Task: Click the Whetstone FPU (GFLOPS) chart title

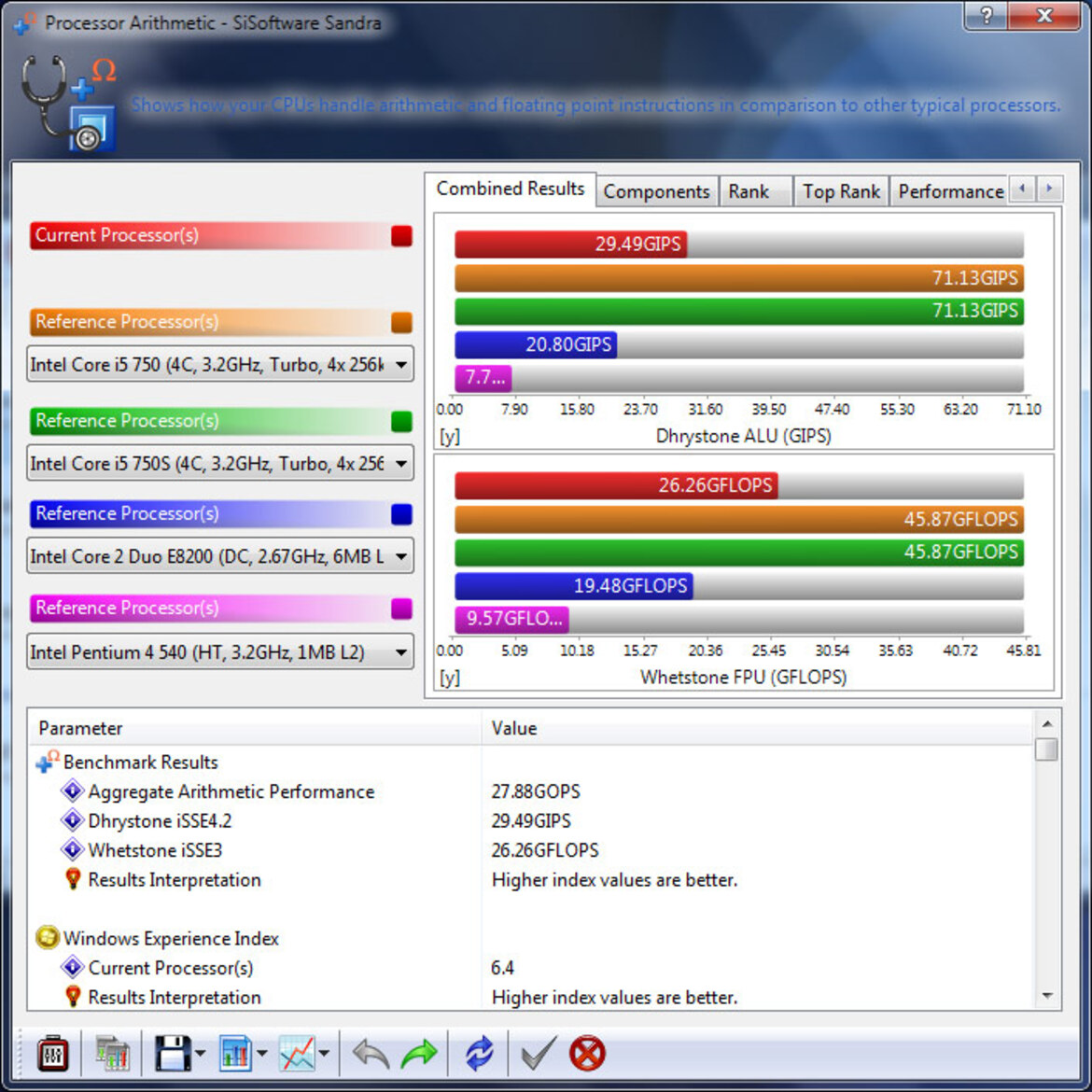Action: [743, 677]
